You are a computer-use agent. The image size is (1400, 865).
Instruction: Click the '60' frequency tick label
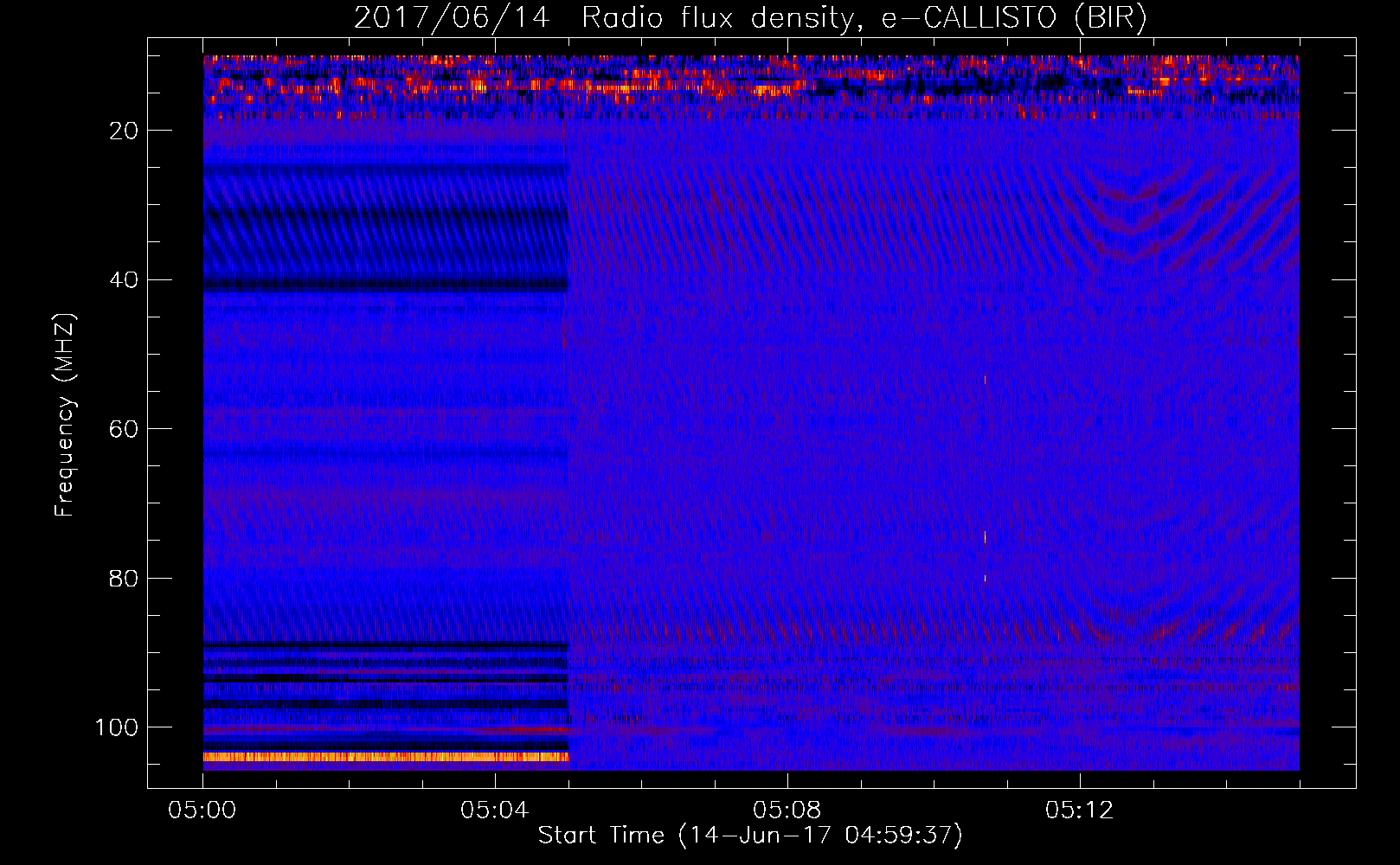tap(125, 429)
